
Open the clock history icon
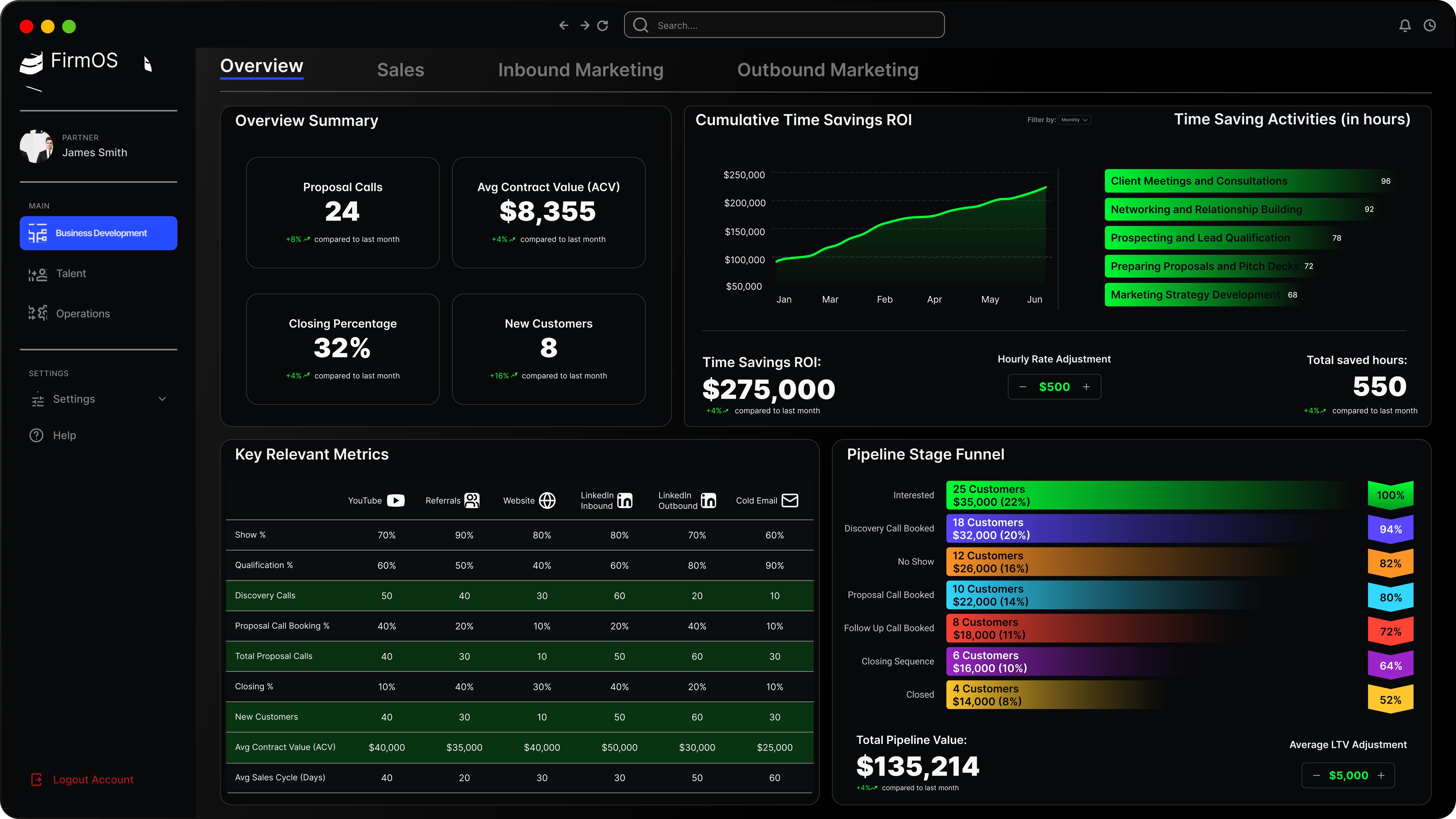[x=1430, y=25]
